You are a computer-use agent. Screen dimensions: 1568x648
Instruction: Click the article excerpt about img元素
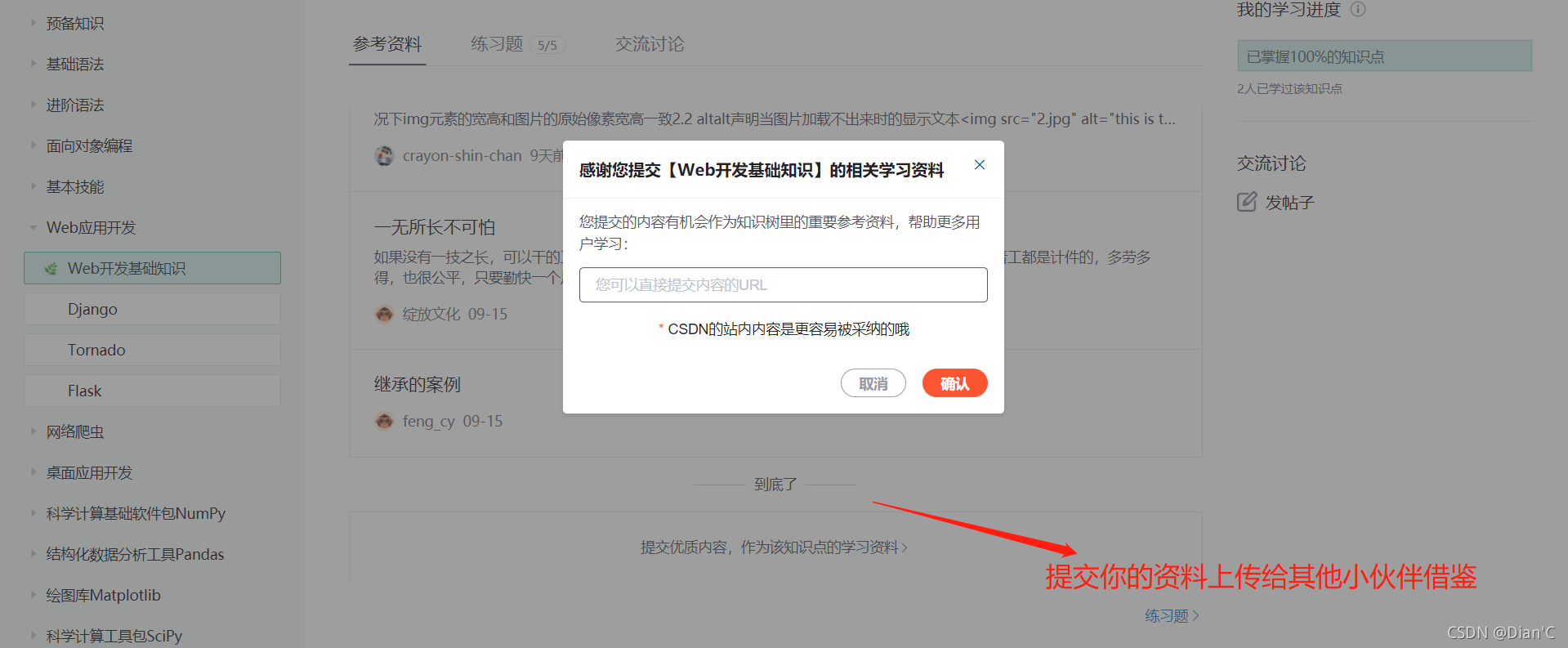[775, 118]
